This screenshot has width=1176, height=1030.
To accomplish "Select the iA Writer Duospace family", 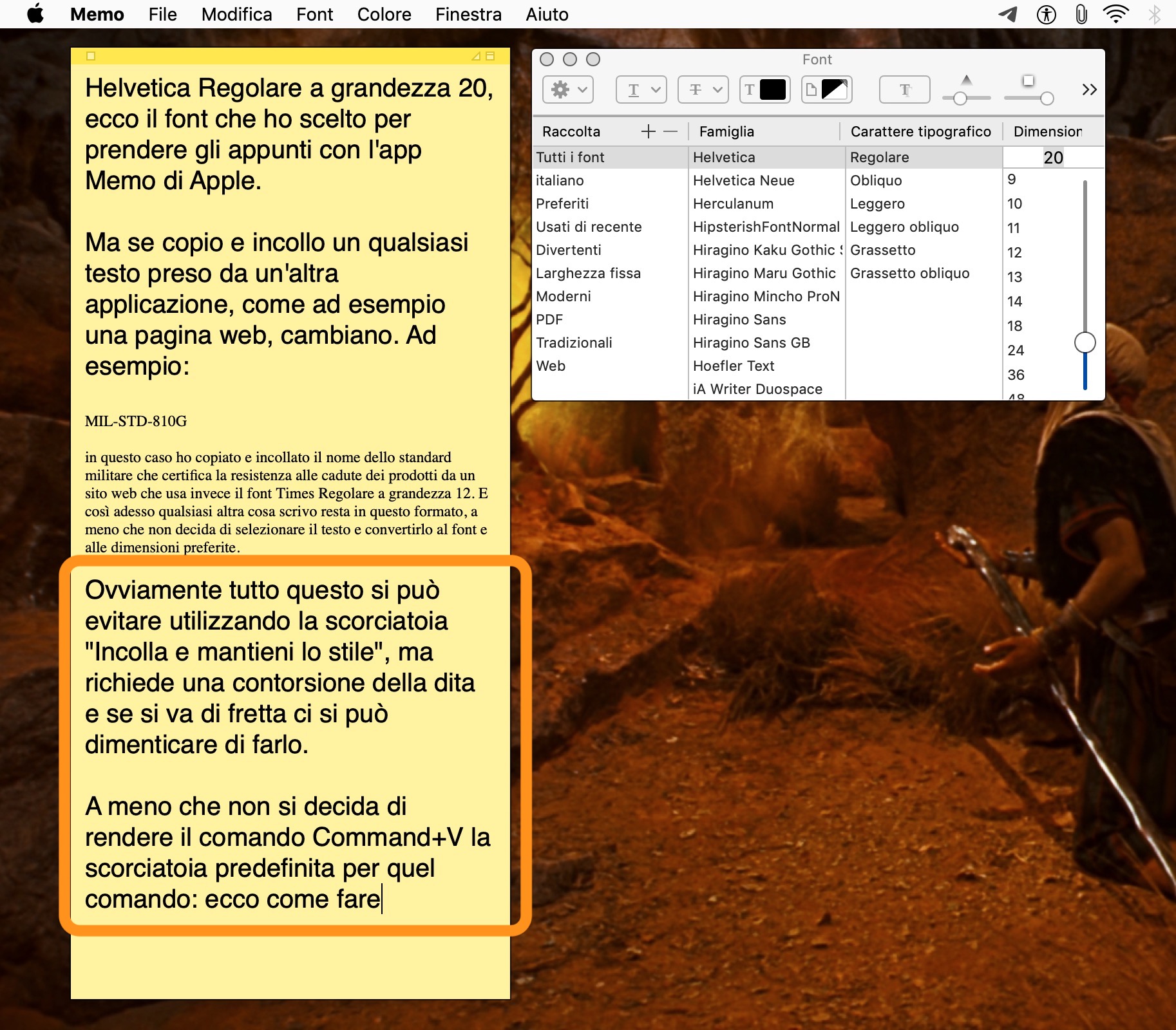I will [766, 389].
